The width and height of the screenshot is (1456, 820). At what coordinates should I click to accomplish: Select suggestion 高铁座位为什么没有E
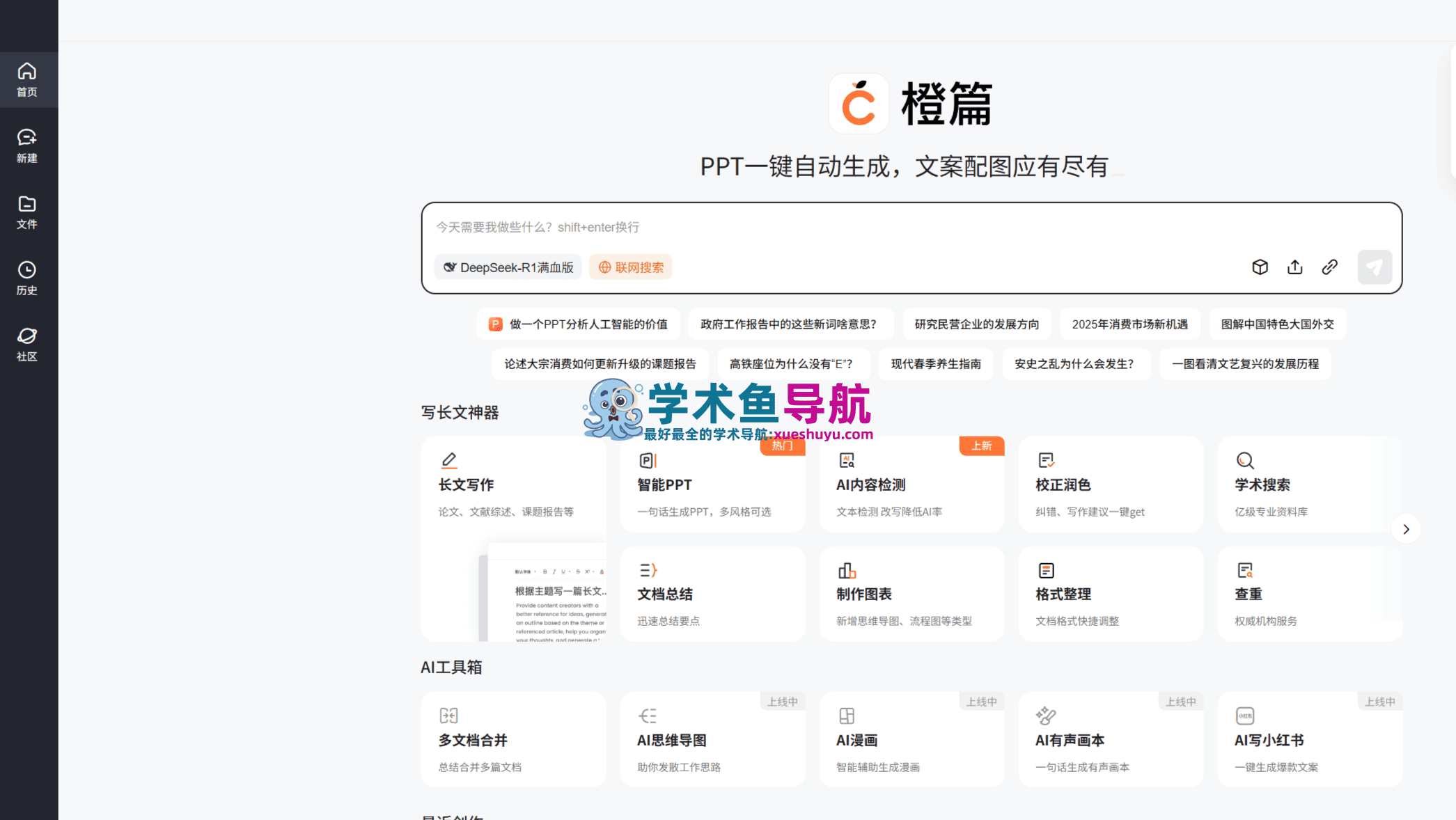point(793,364)
